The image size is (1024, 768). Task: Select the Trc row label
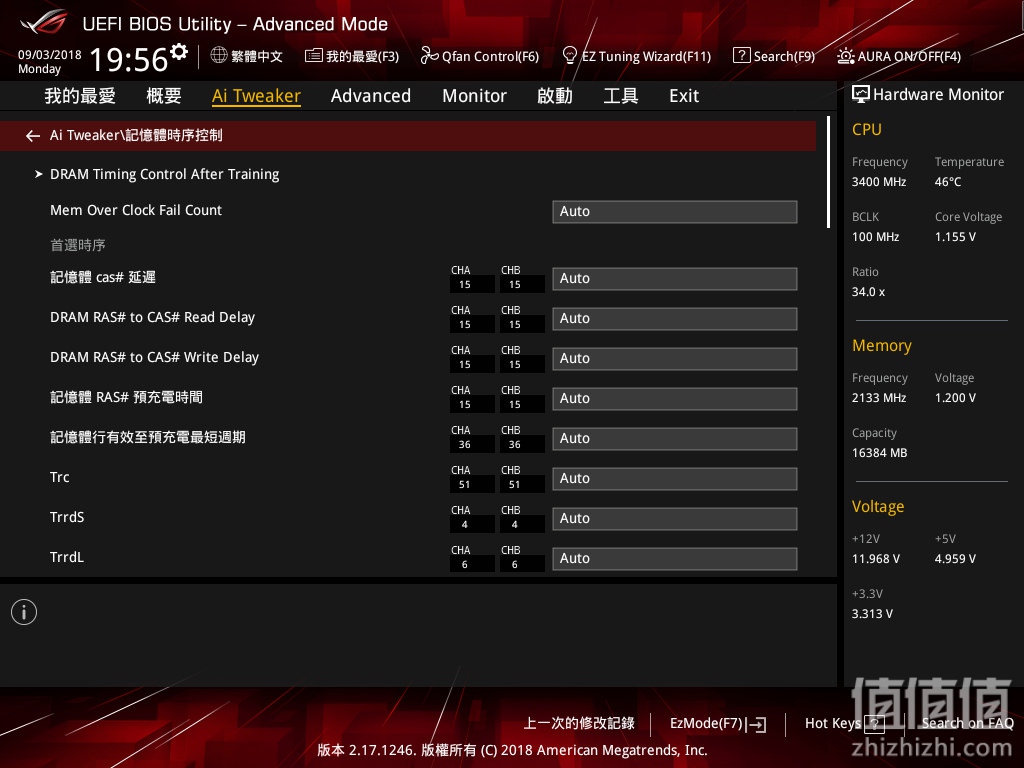coord(59,477)
